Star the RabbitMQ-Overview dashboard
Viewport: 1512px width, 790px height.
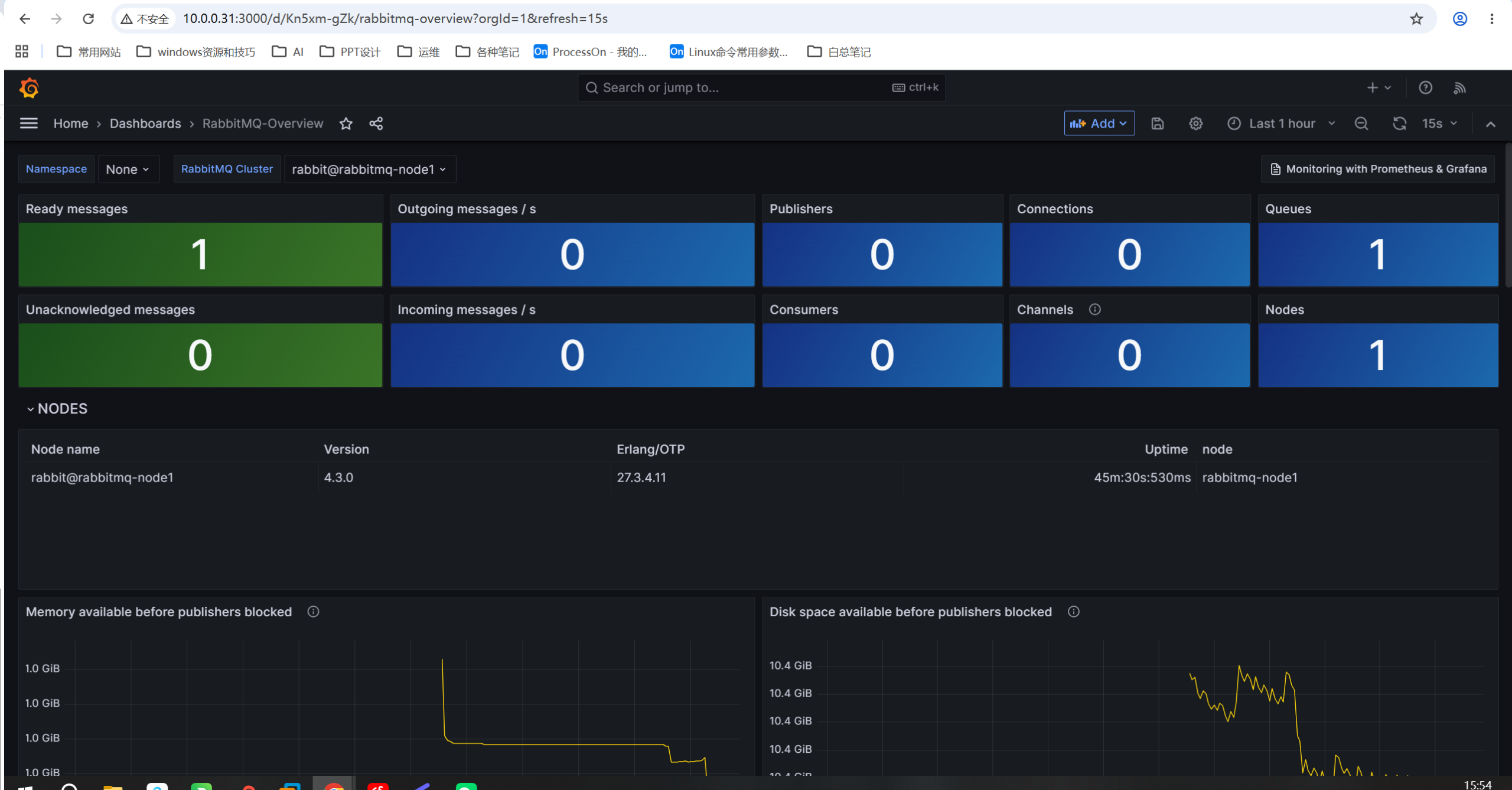pyautogui.click(x=346, y=123)
